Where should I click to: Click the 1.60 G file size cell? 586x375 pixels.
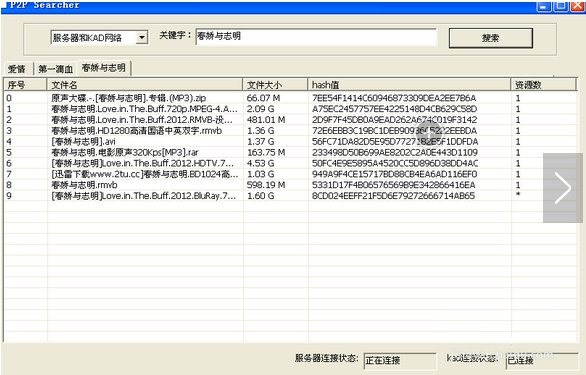pyautogui.click(x=260, y=196)
